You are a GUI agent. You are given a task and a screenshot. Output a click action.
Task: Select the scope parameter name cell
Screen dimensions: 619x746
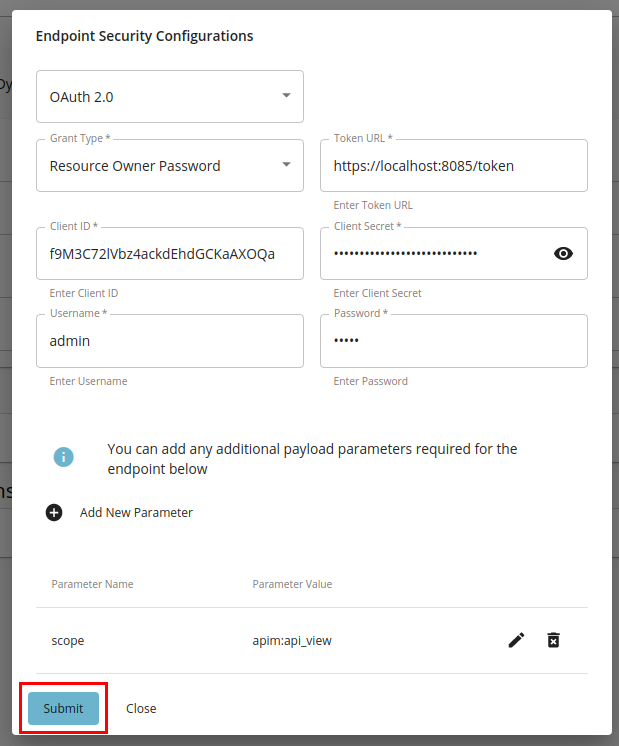click(x=68, y=640)
